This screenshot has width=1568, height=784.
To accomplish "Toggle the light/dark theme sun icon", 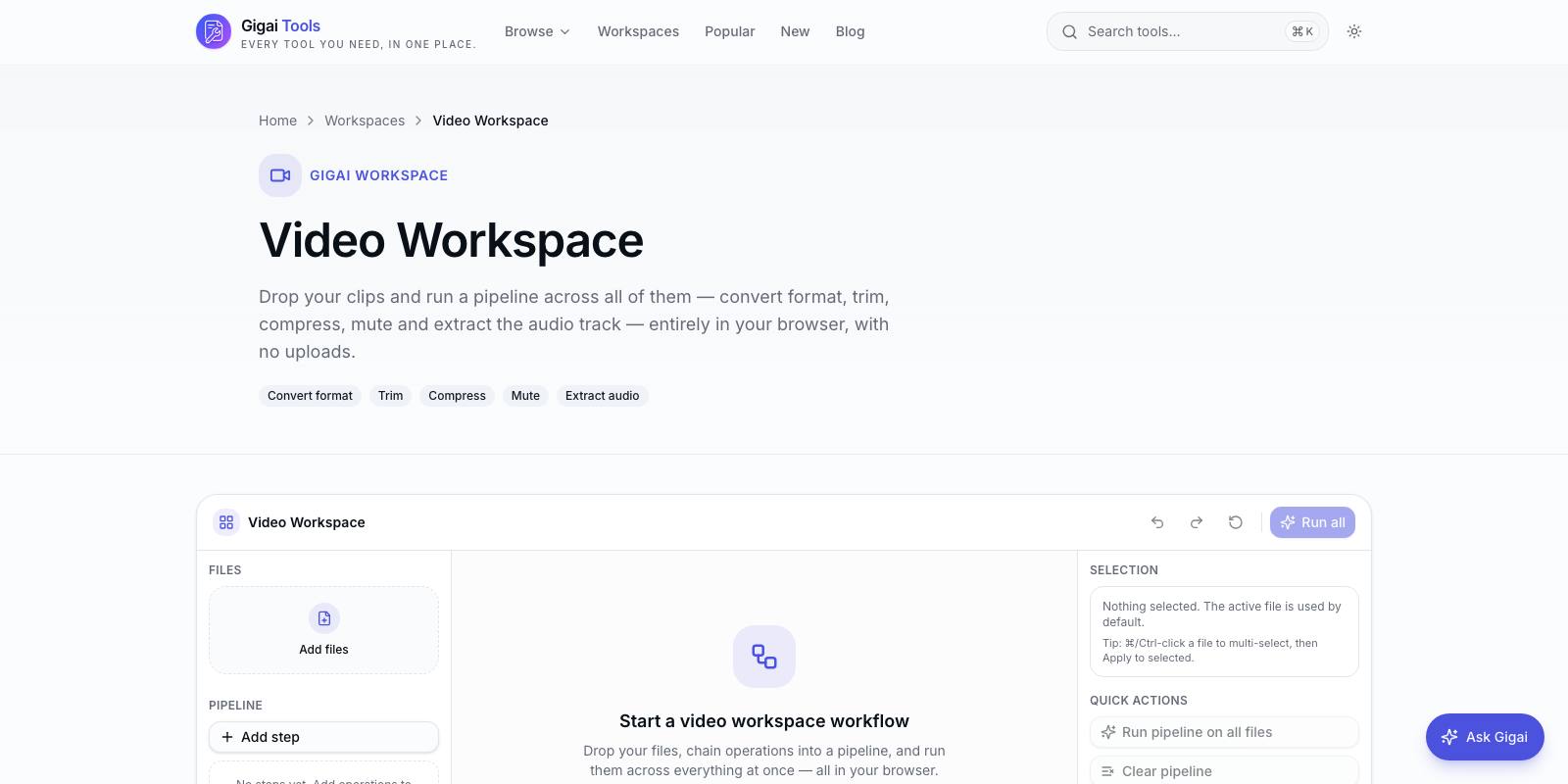I will [x=1354, y=31].
